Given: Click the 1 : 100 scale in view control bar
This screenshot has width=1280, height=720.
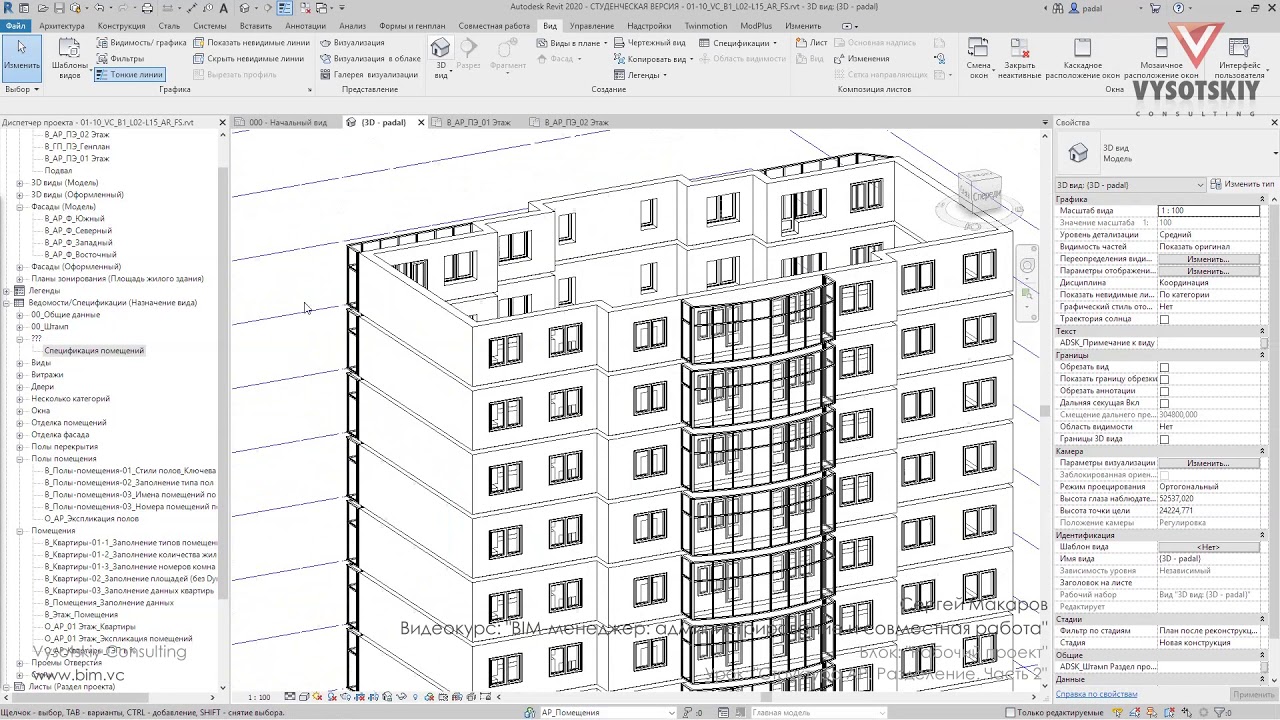Looking at the screenshot, I should [258, 697].
